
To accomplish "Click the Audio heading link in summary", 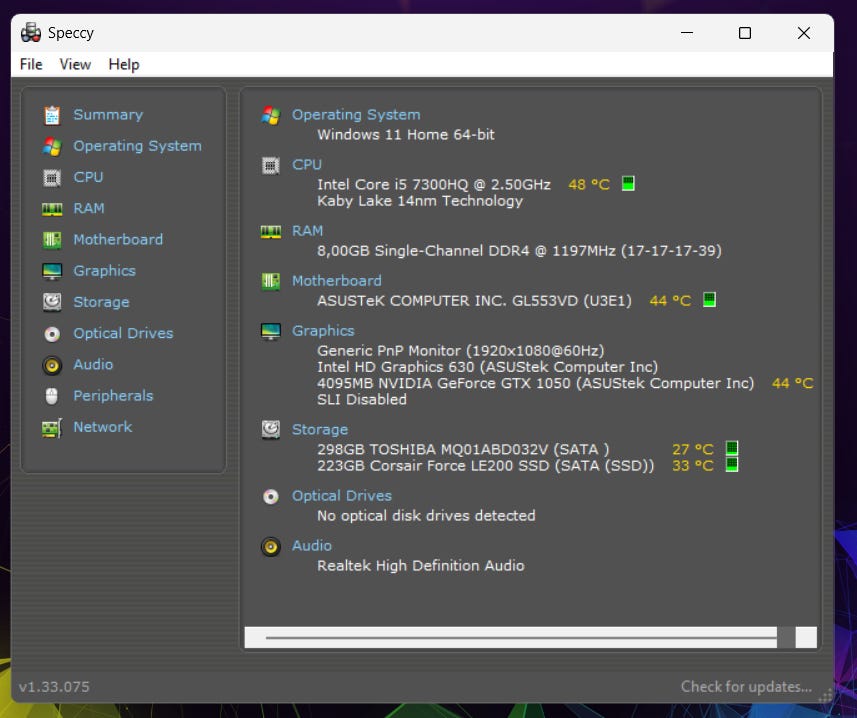I will (312, 545).
